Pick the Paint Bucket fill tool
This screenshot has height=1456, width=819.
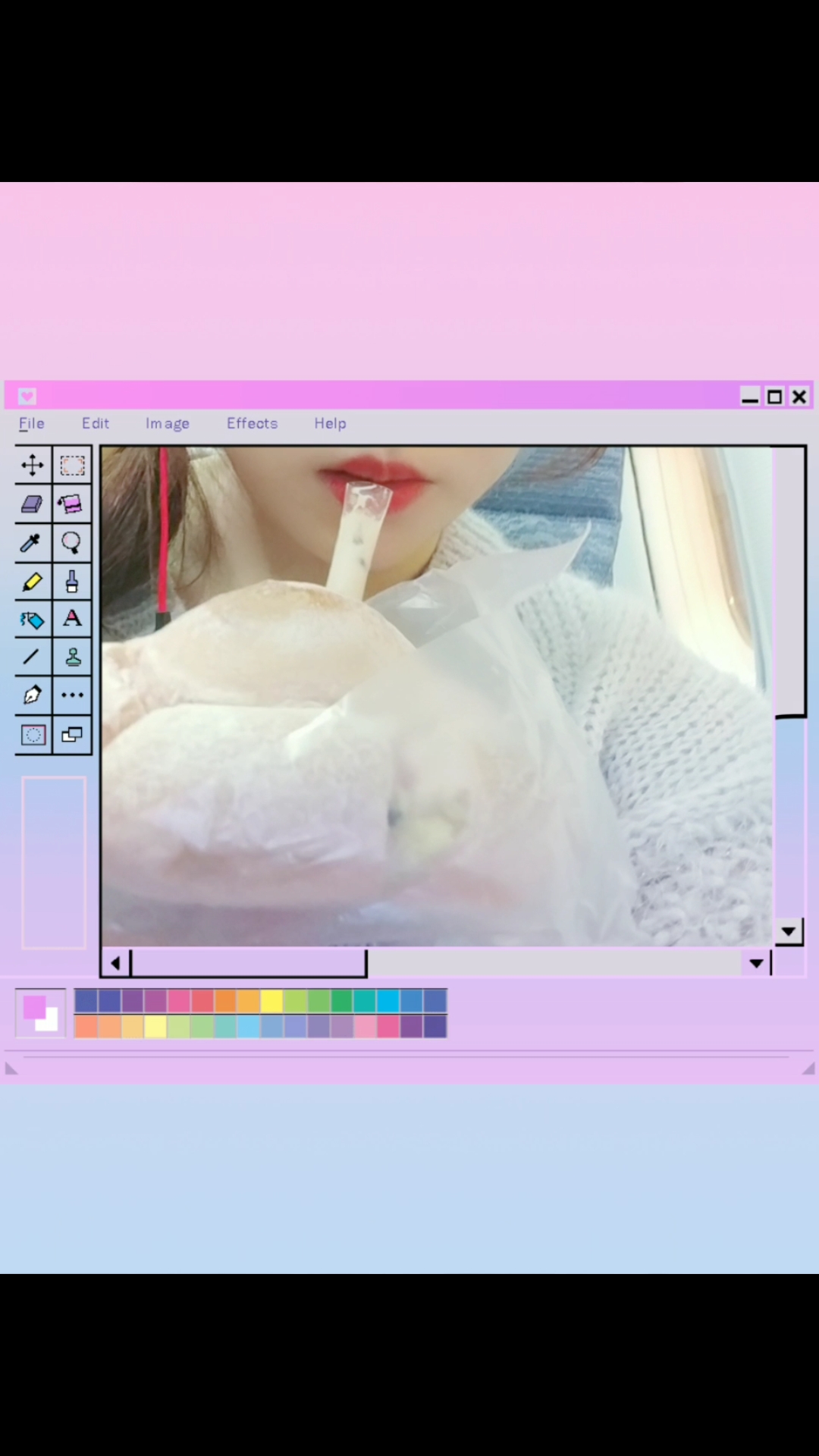pos(33,620)
